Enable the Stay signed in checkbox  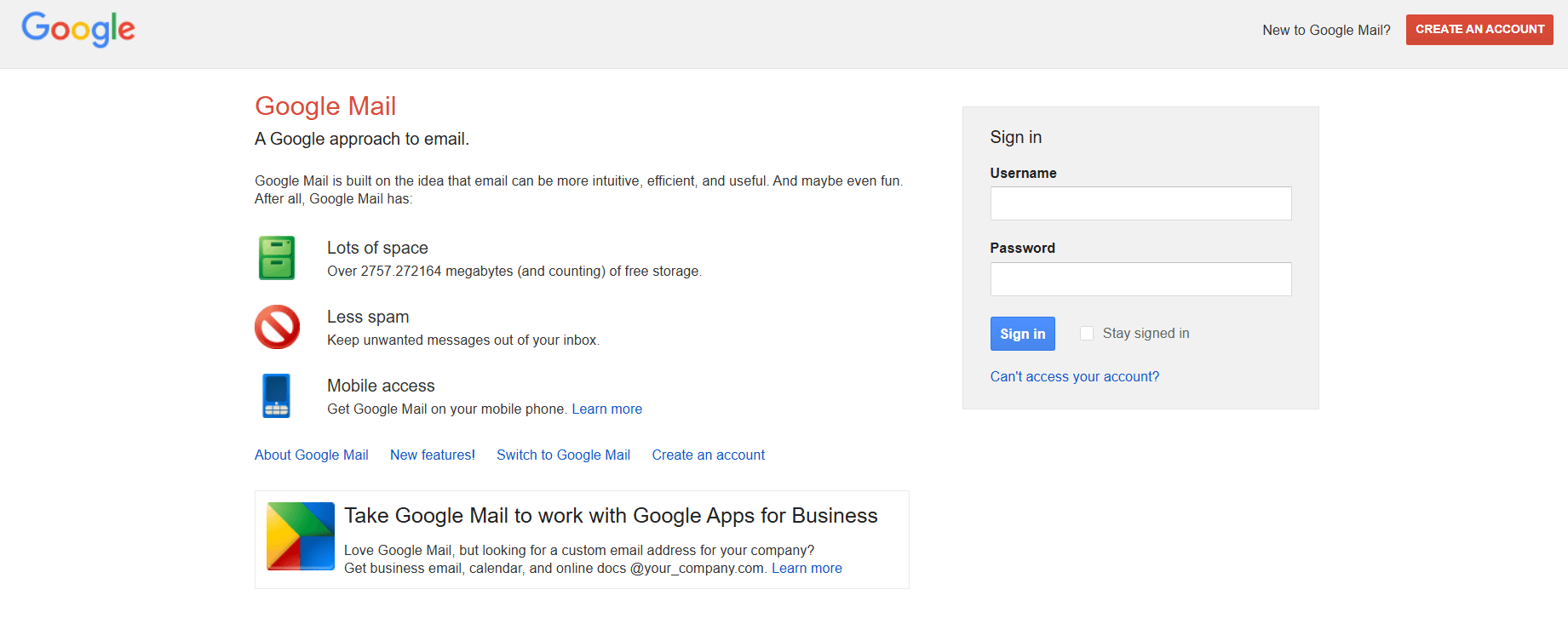(1087, 334)
